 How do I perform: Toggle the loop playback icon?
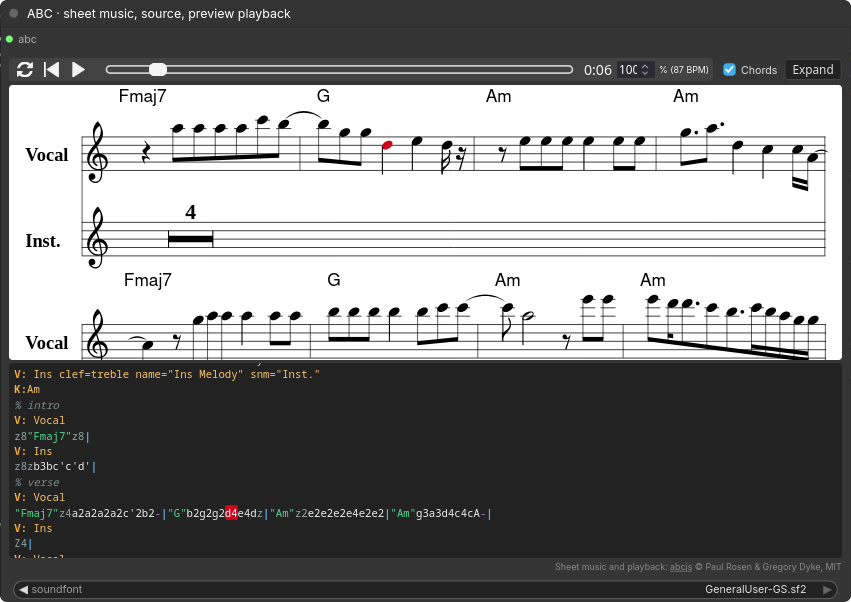point(25,69)
